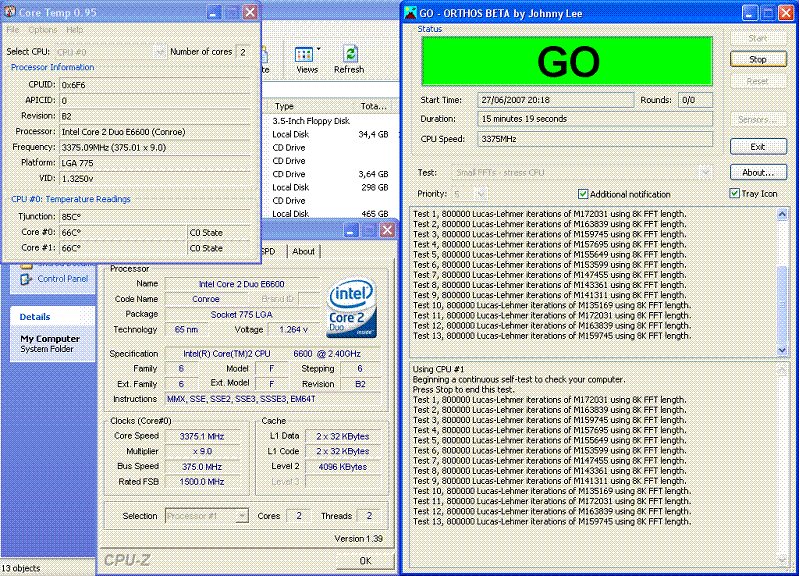Open the File menu in Core Temp
Image resolution: width=799 pixels, height=576 pixels.
(13, 30)
